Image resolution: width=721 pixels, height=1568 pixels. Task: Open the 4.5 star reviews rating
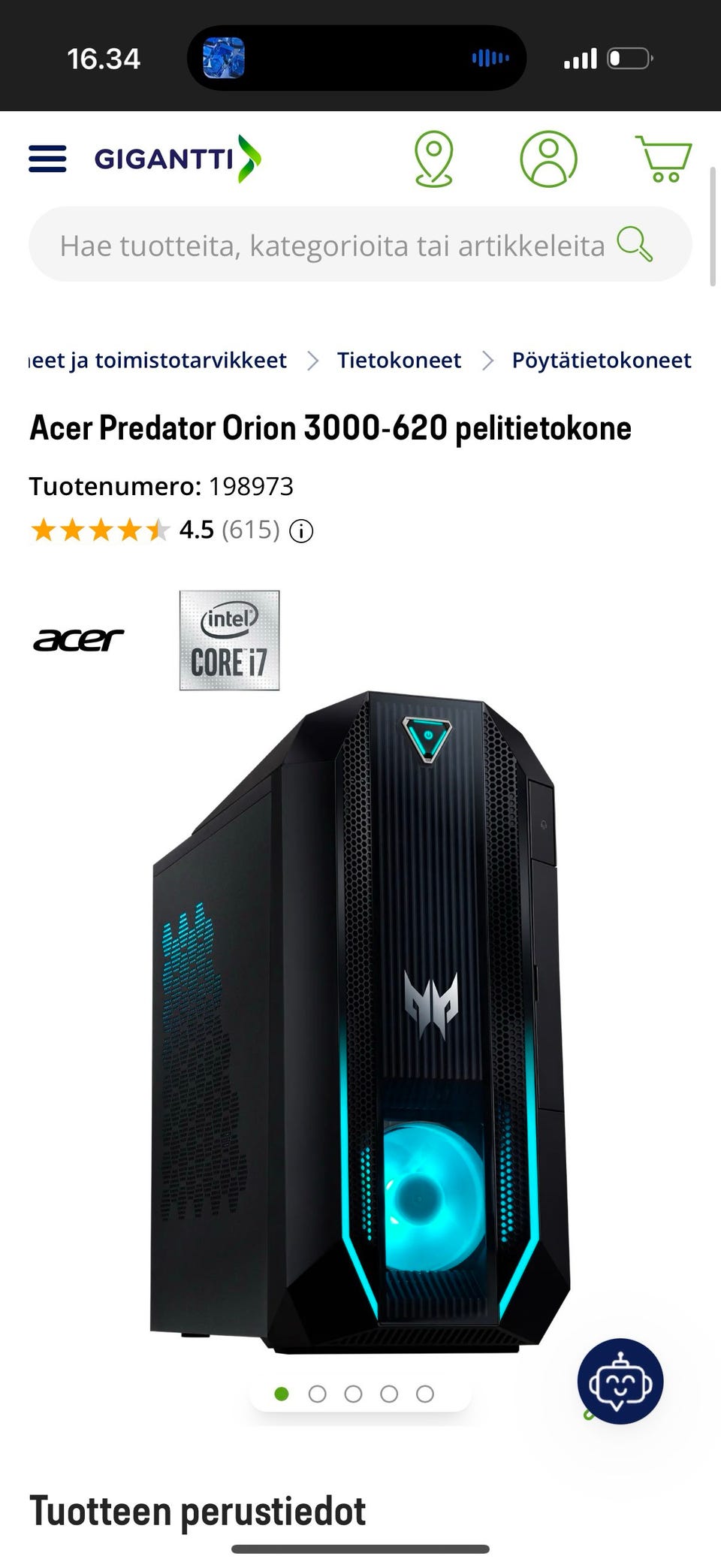(x=155, y=530)
